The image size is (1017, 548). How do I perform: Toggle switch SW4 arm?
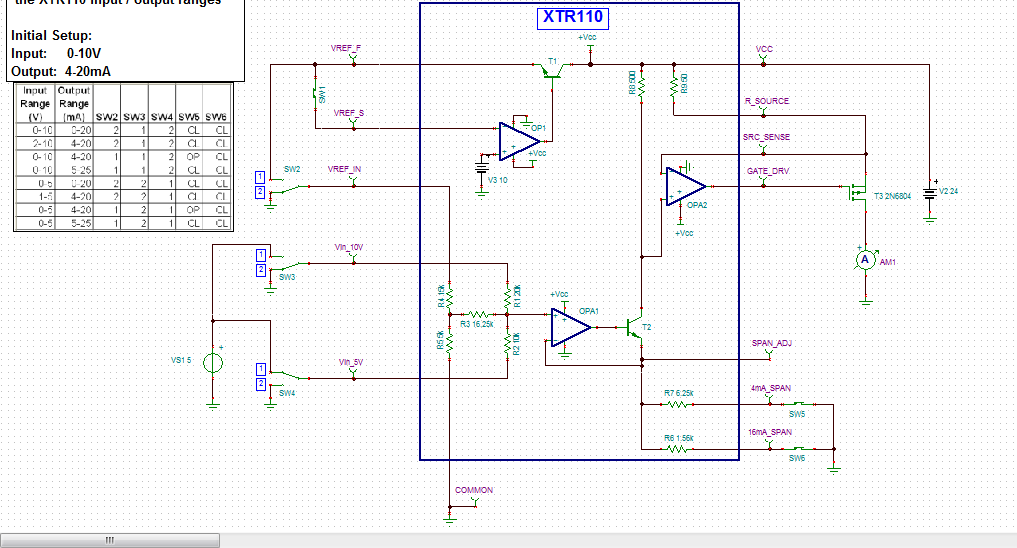tap(290, 377)
